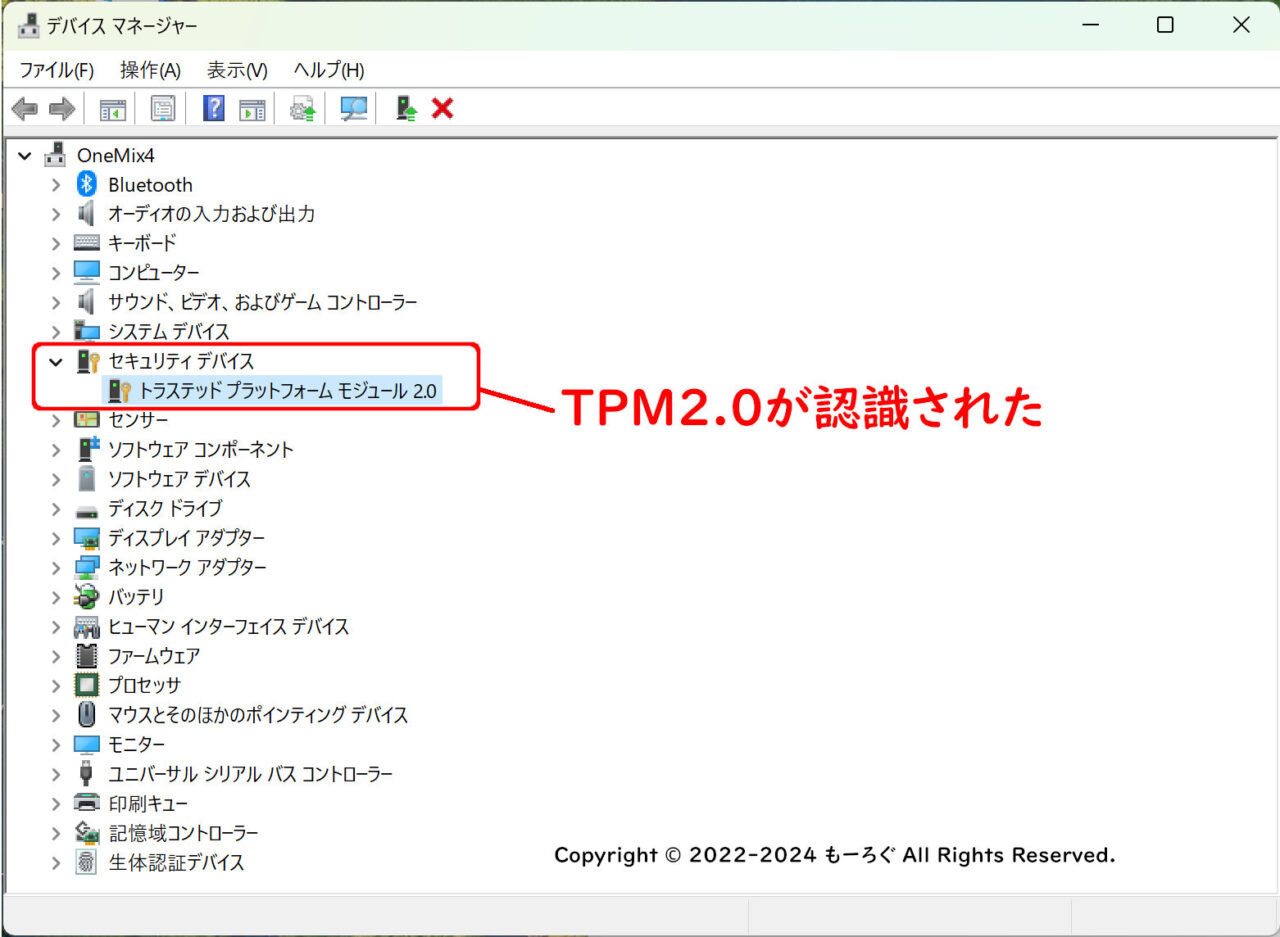Expand the 記憶域コントローラー category arrow

[57, 833]
